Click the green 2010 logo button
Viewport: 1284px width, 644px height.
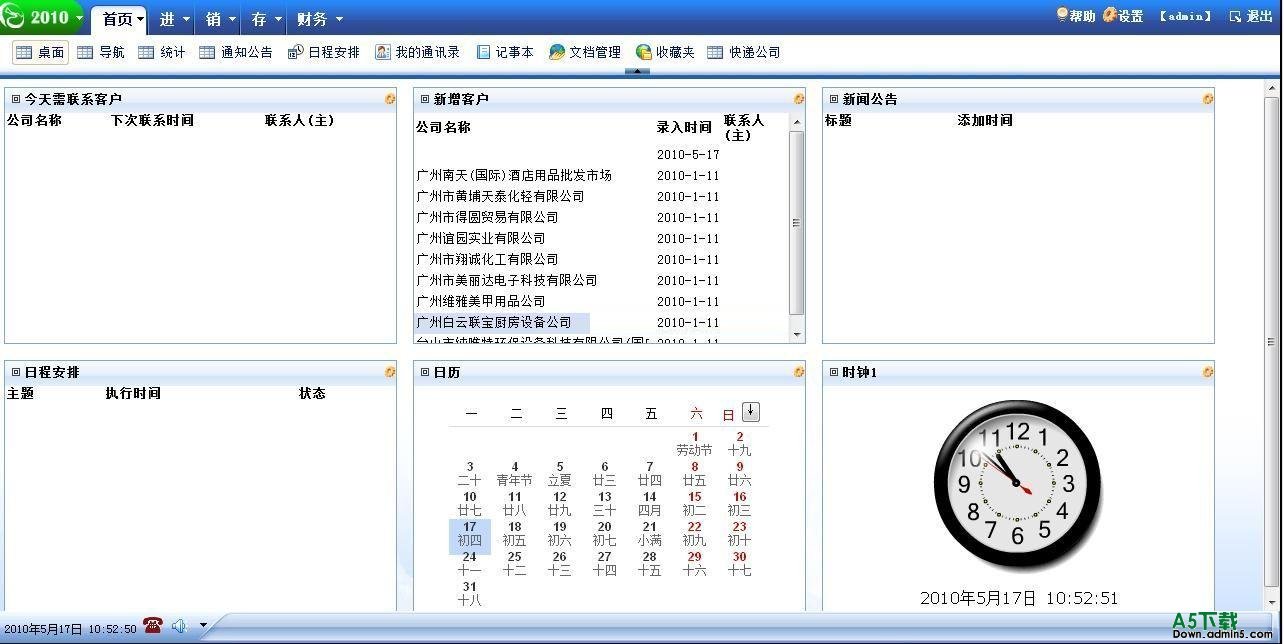point(42,17)
